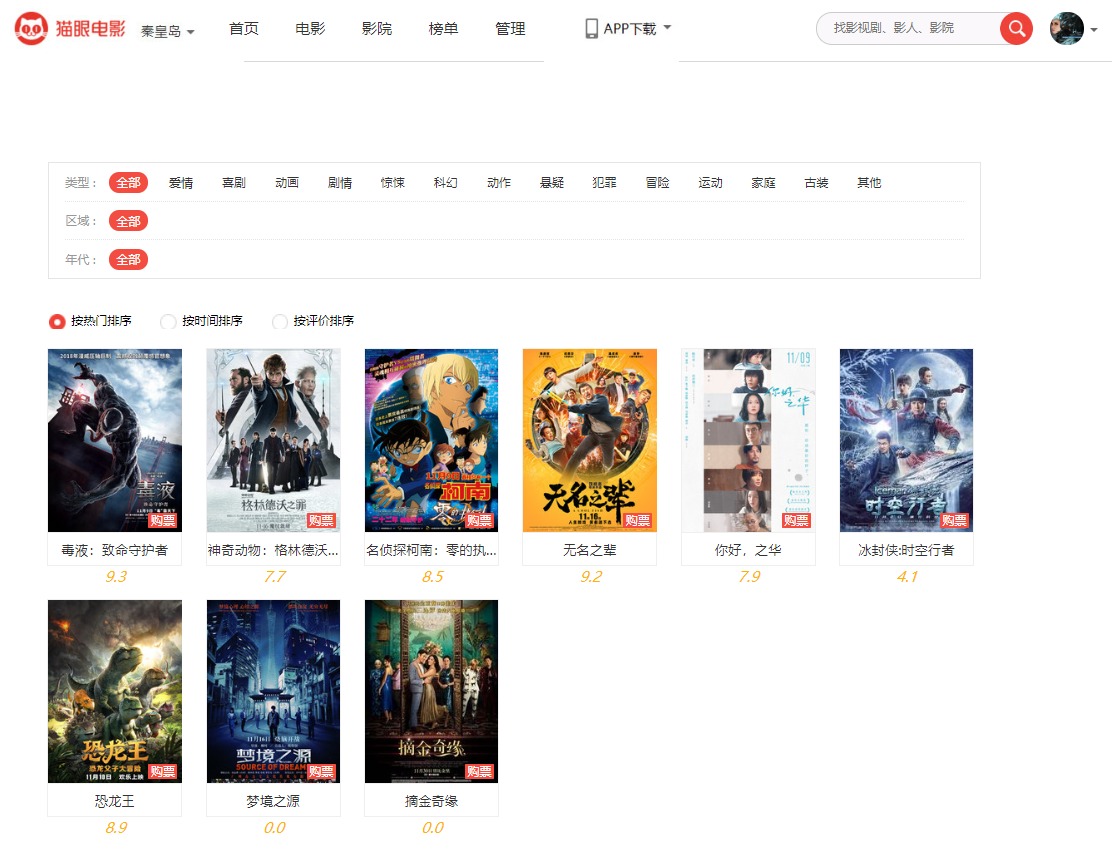Select 按热门排序 radio button
Image resolution: width=1112 pixels, height=854 pixels.
tap(57, 321)
